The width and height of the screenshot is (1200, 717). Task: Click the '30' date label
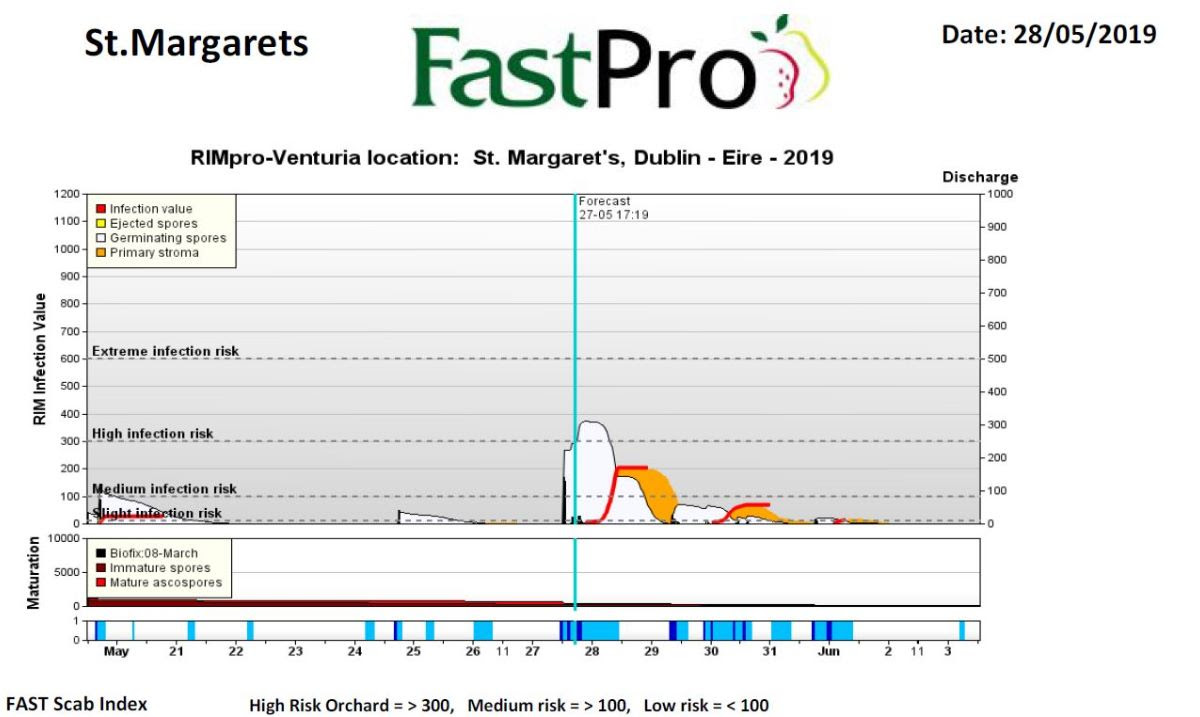711,652
